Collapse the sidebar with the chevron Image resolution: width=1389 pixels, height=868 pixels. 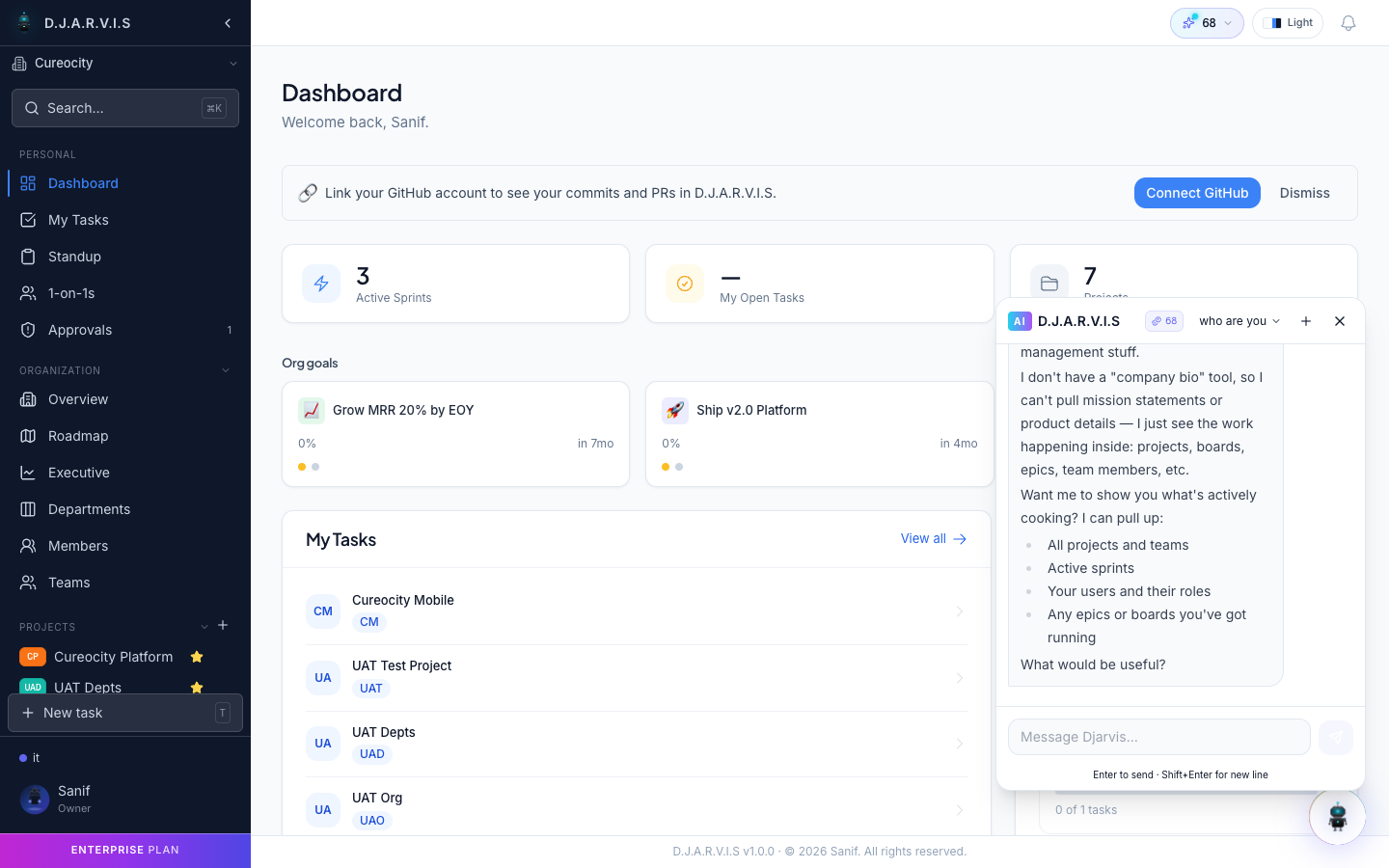228,23
